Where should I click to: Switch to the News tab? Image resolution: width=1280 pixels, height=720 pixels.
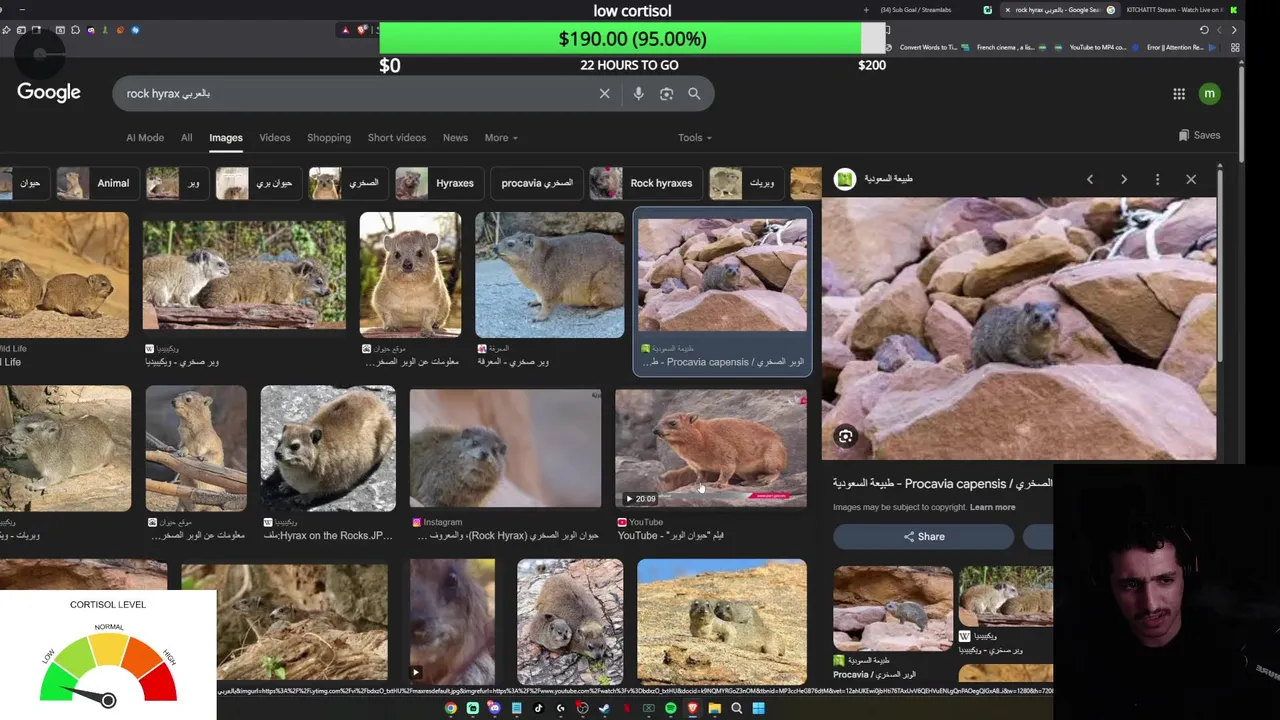point(455,138)
